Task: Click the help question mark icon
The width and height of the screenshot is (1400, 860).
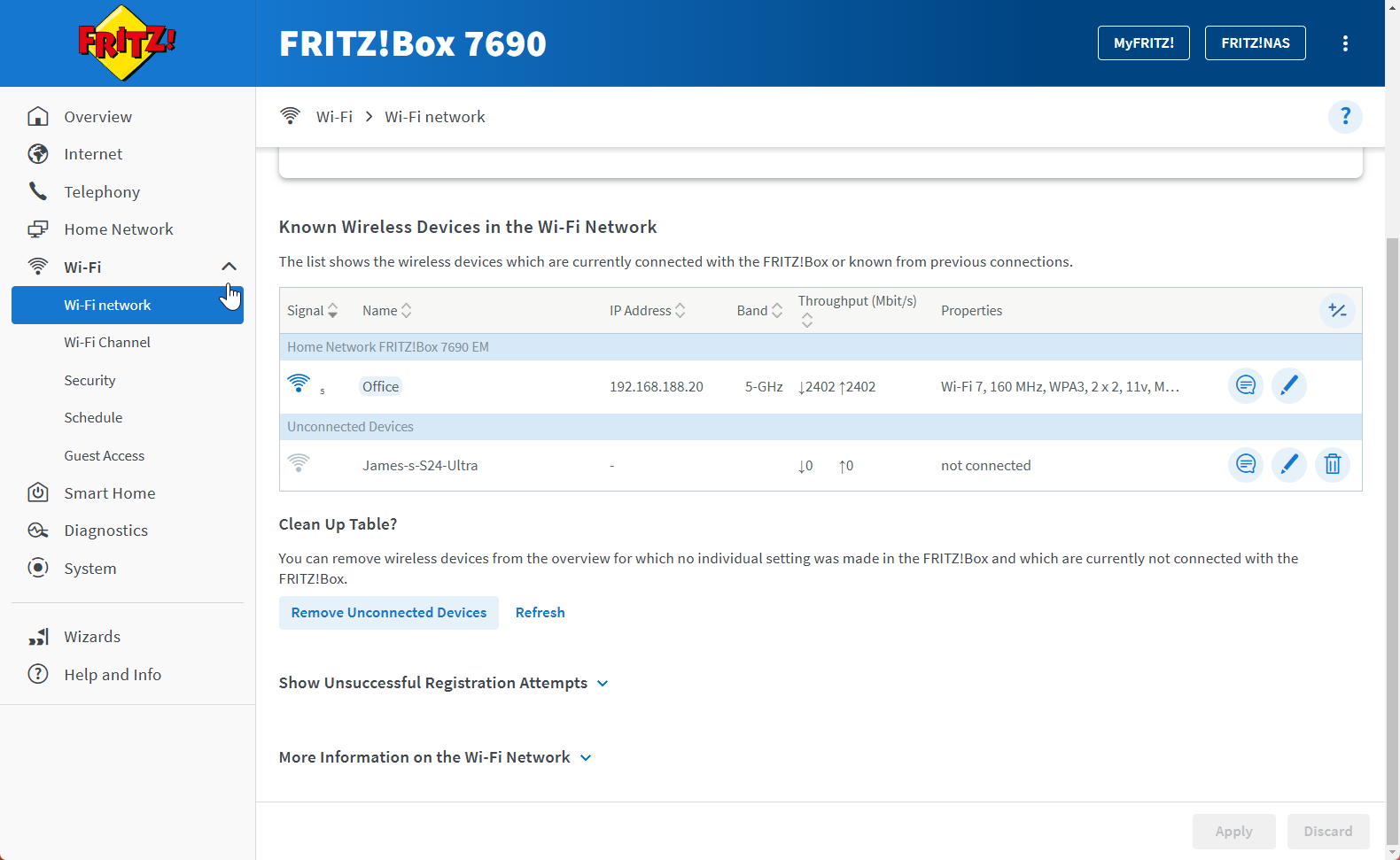Action: [x=1344, y=116]
